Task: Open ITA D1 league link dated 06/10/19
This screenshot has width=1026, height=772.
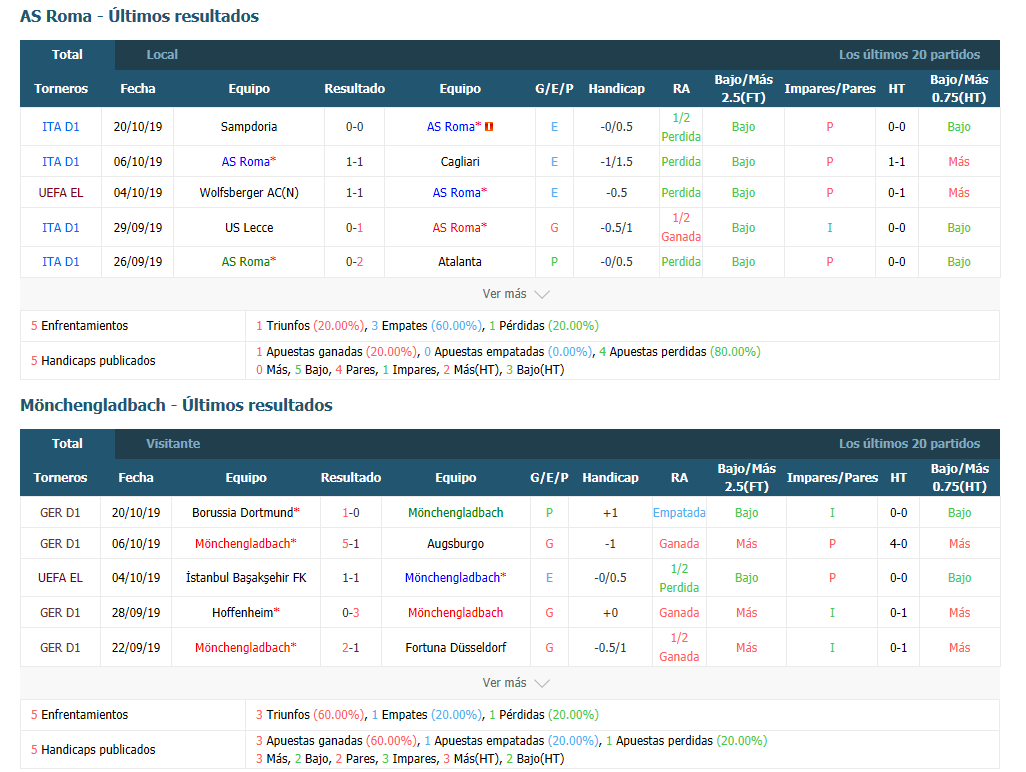Action: click(x=61, y=162)
